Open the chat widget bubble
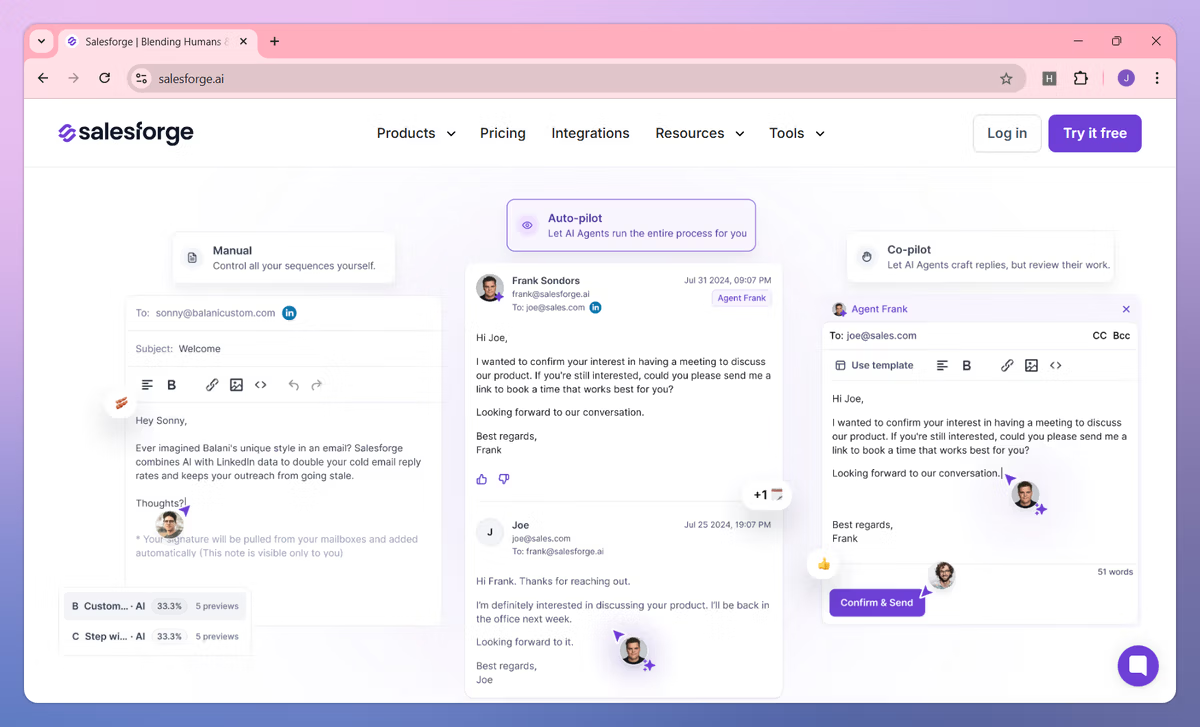1200x727 pixels. [1138, 665]
